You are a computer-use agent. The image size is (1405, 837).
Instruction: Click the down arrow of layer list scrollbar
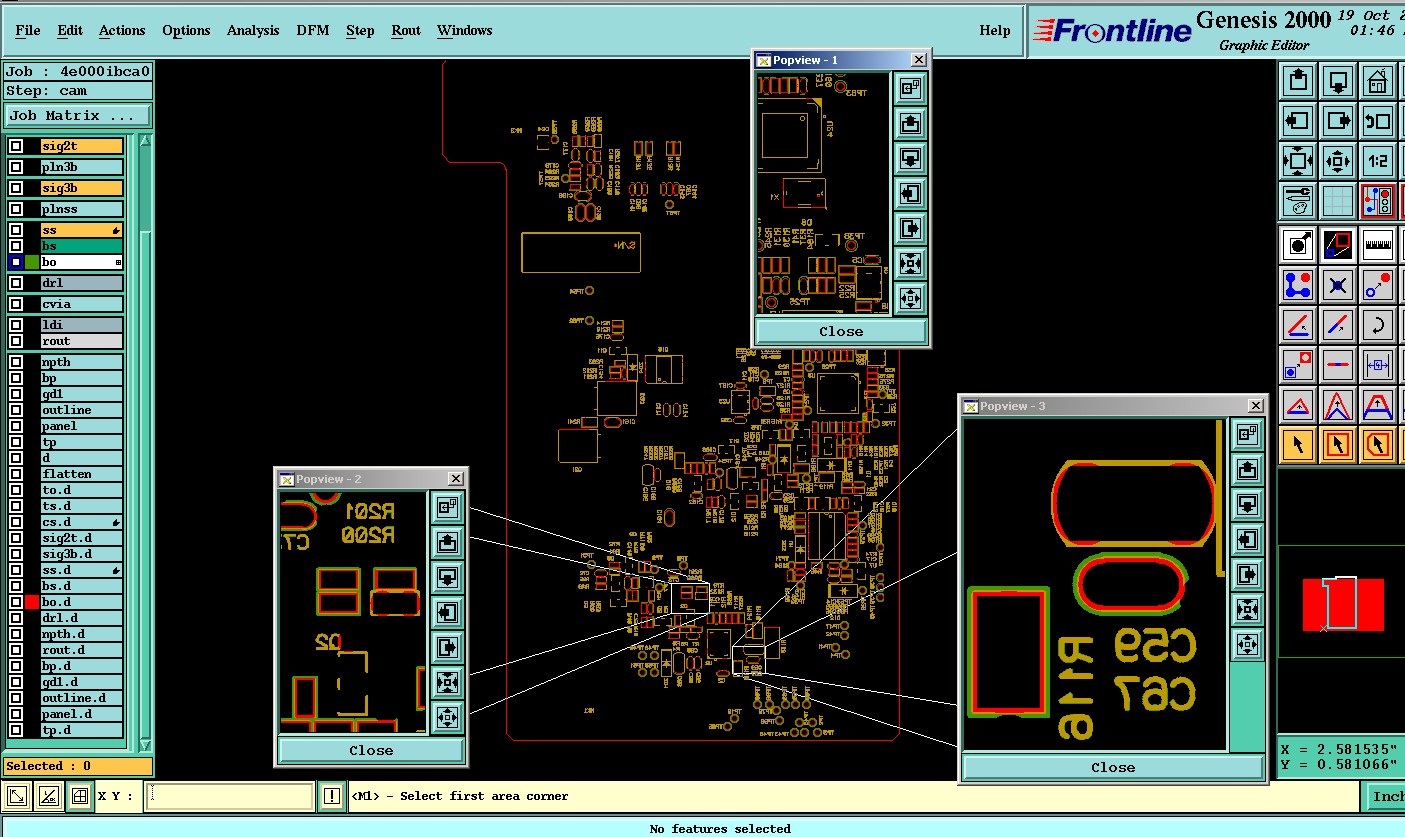pos(146,745)
